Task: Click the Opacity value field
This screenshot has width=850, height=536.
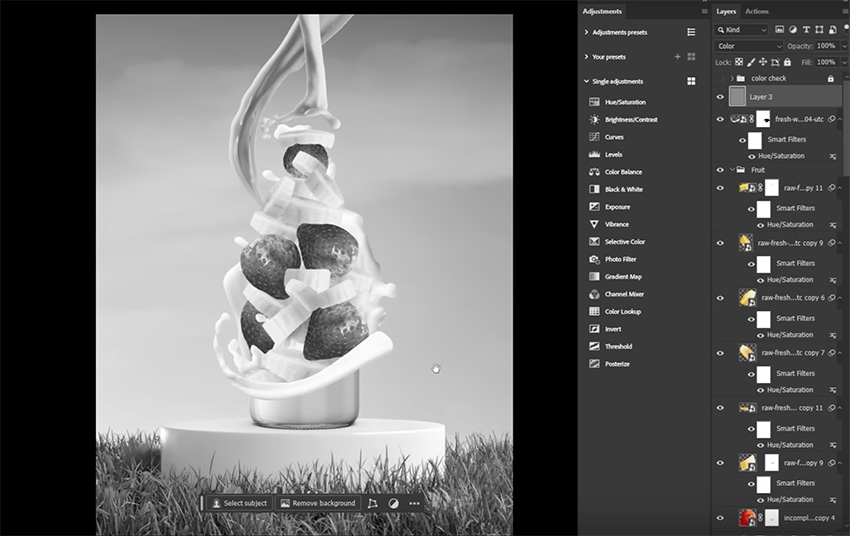Action: [826, 46]
